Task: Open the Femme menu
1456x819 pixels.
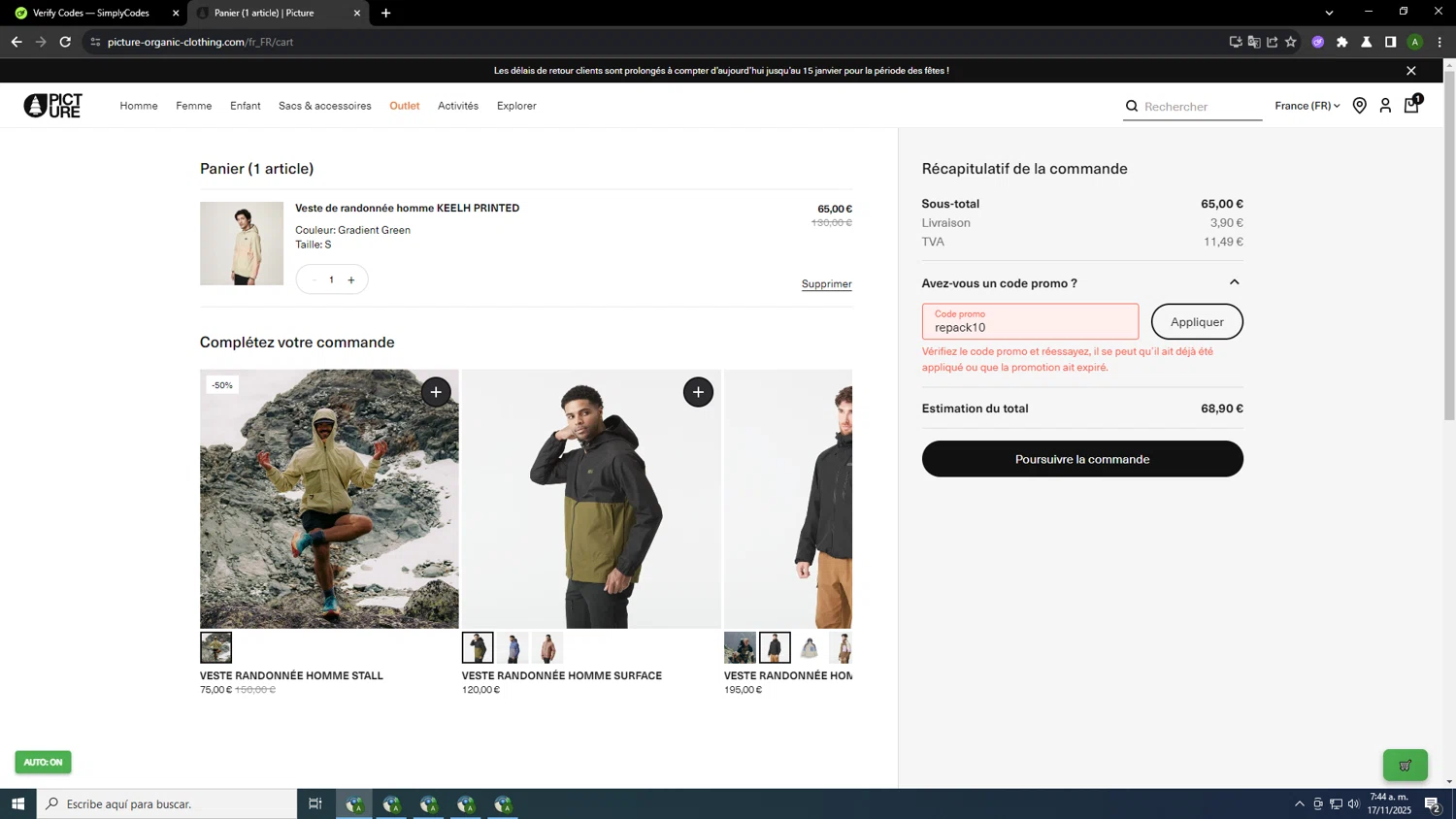Action: coord(194,106)
